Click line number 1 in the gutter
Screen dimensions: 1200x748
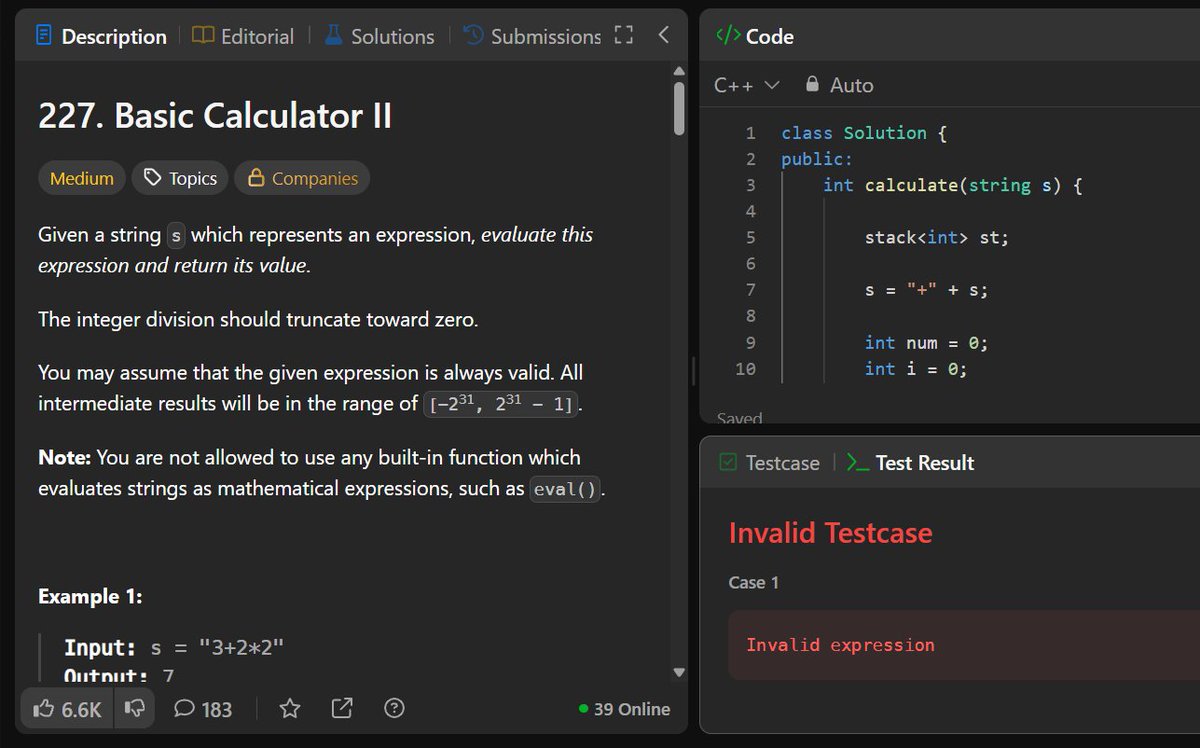pyautogui.click(x=750, y=133)
